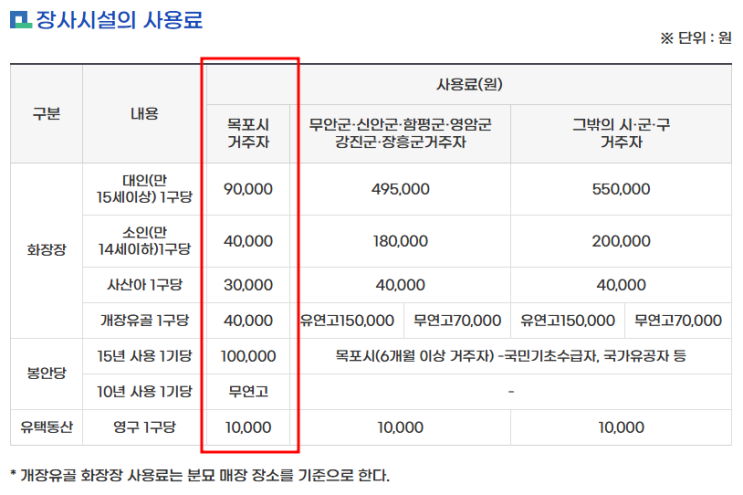Click 사산아 '40,000' under 그밖의 시·군·구 column
Screen dimensions: 743x495
pos(621,285)
